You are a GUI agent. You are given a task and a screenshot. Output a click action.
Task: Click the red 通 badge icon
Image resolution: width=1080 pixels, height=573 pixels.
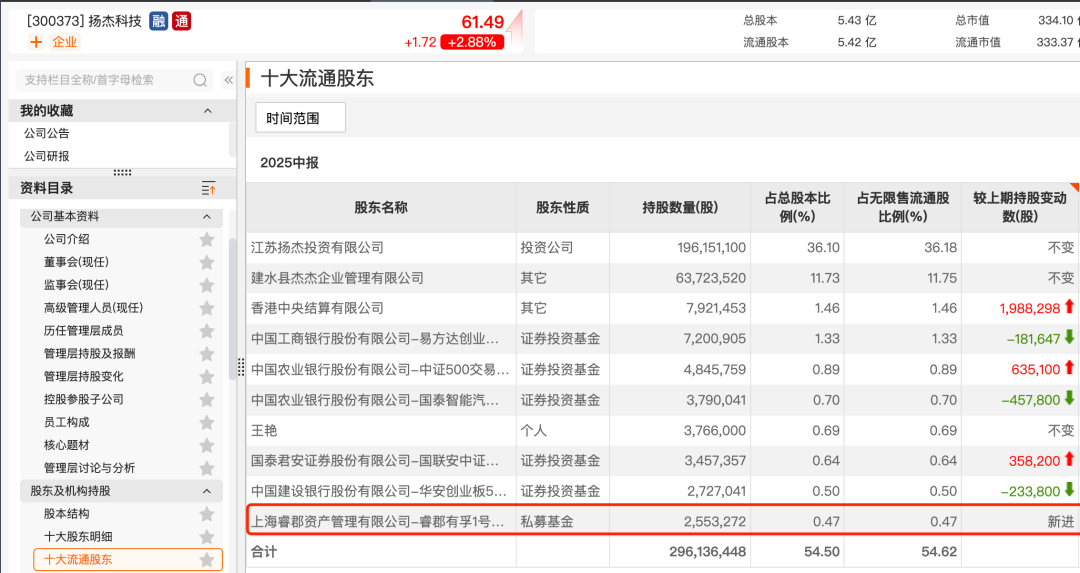(181, 21)
